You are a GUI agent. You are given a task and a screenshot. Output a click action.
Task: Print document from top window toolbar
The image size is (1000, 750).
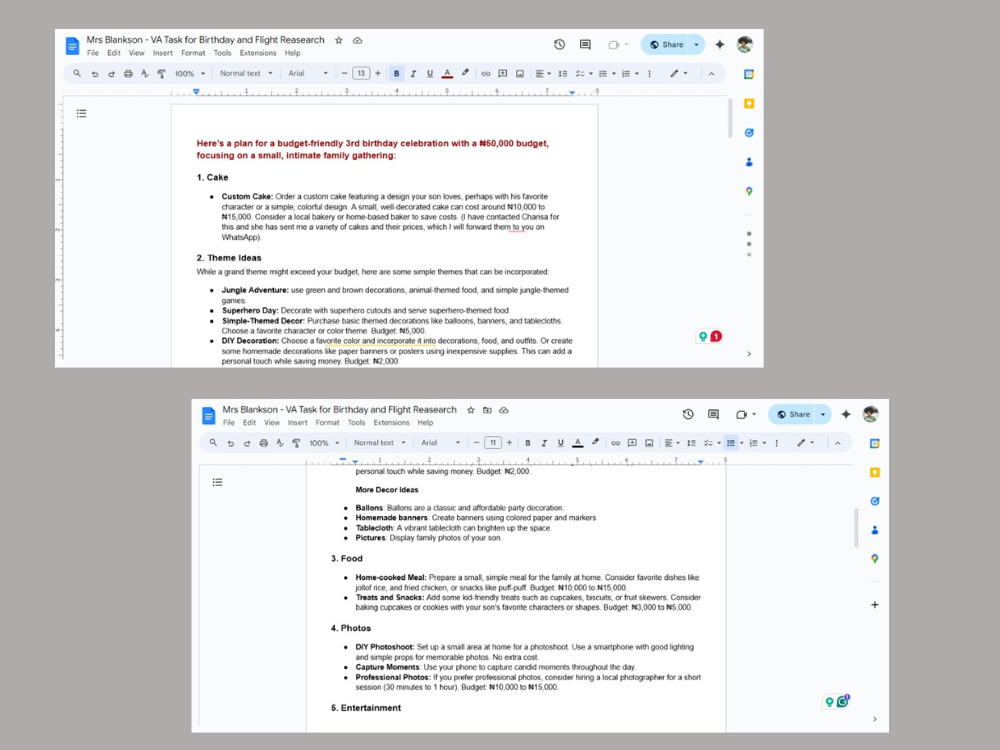[x=128, y=73]
